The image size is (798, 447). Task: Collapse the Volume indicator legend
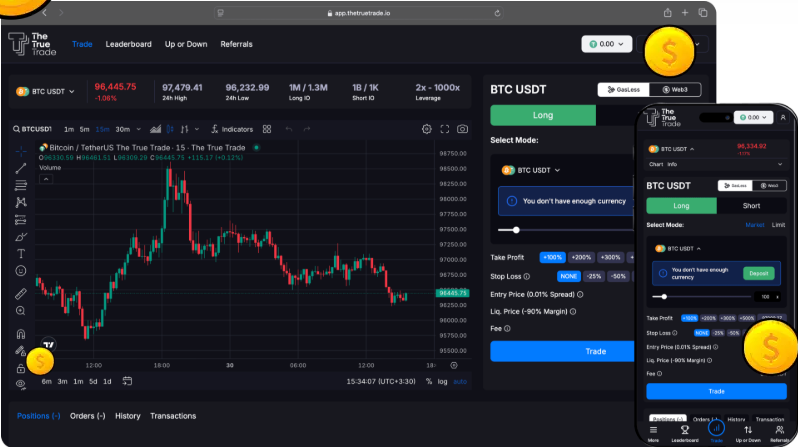coord(46,179)
